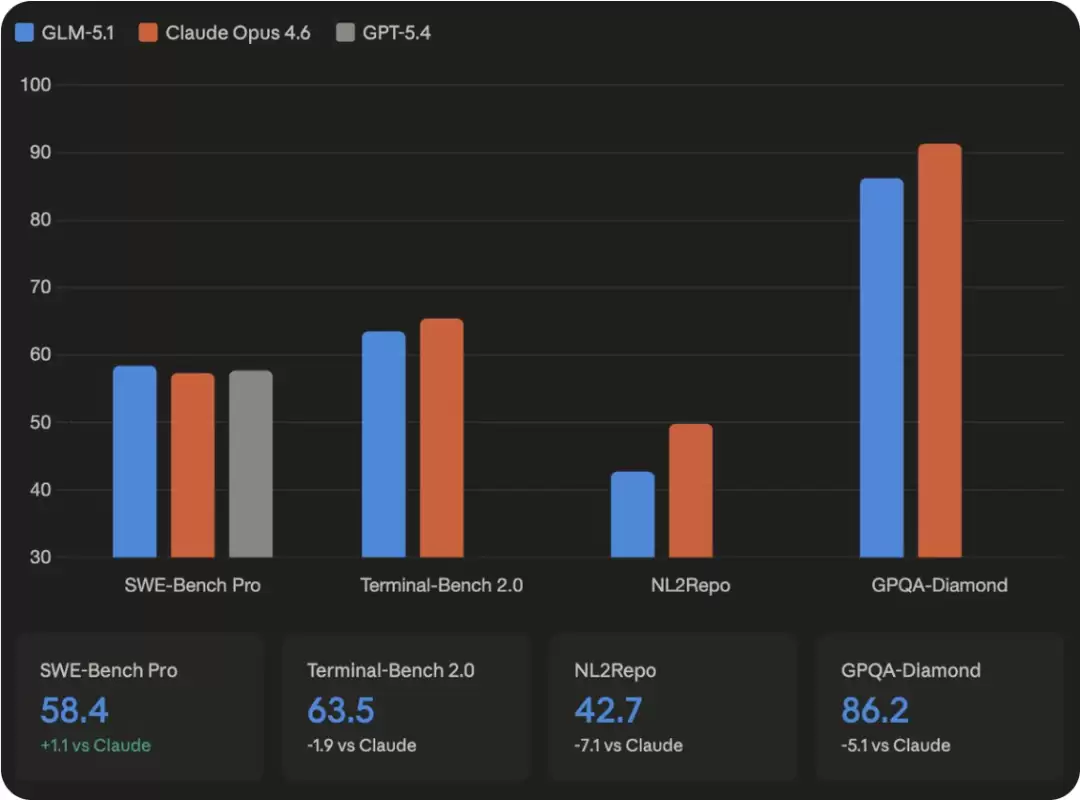Open the SWE-Bench Pro 58.4 score card
Image resolution: width=1080 pixels, height=800 pixels.
(140, 708)
